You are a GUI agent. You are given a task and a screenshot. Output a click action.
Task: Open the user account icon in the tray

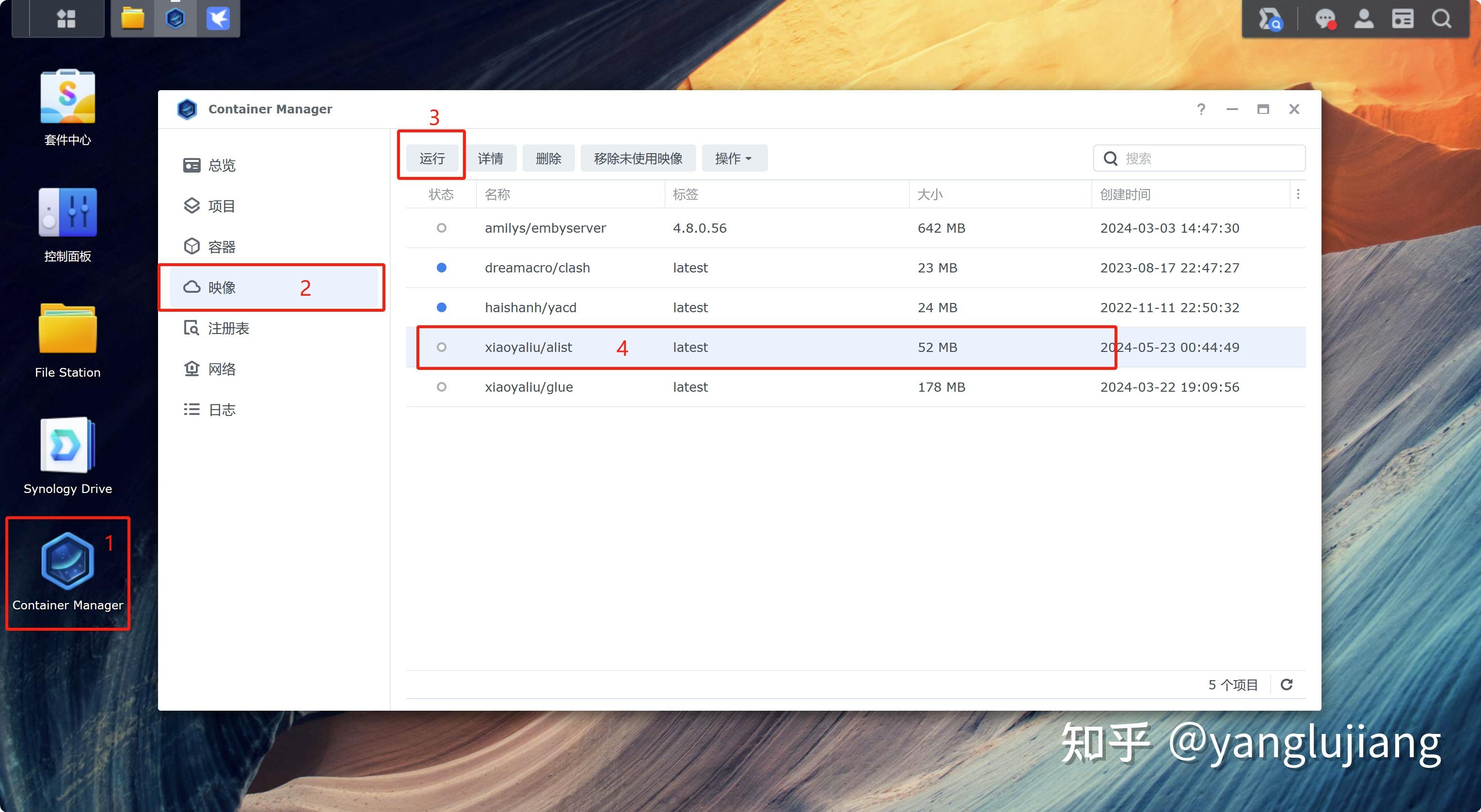1364,18
